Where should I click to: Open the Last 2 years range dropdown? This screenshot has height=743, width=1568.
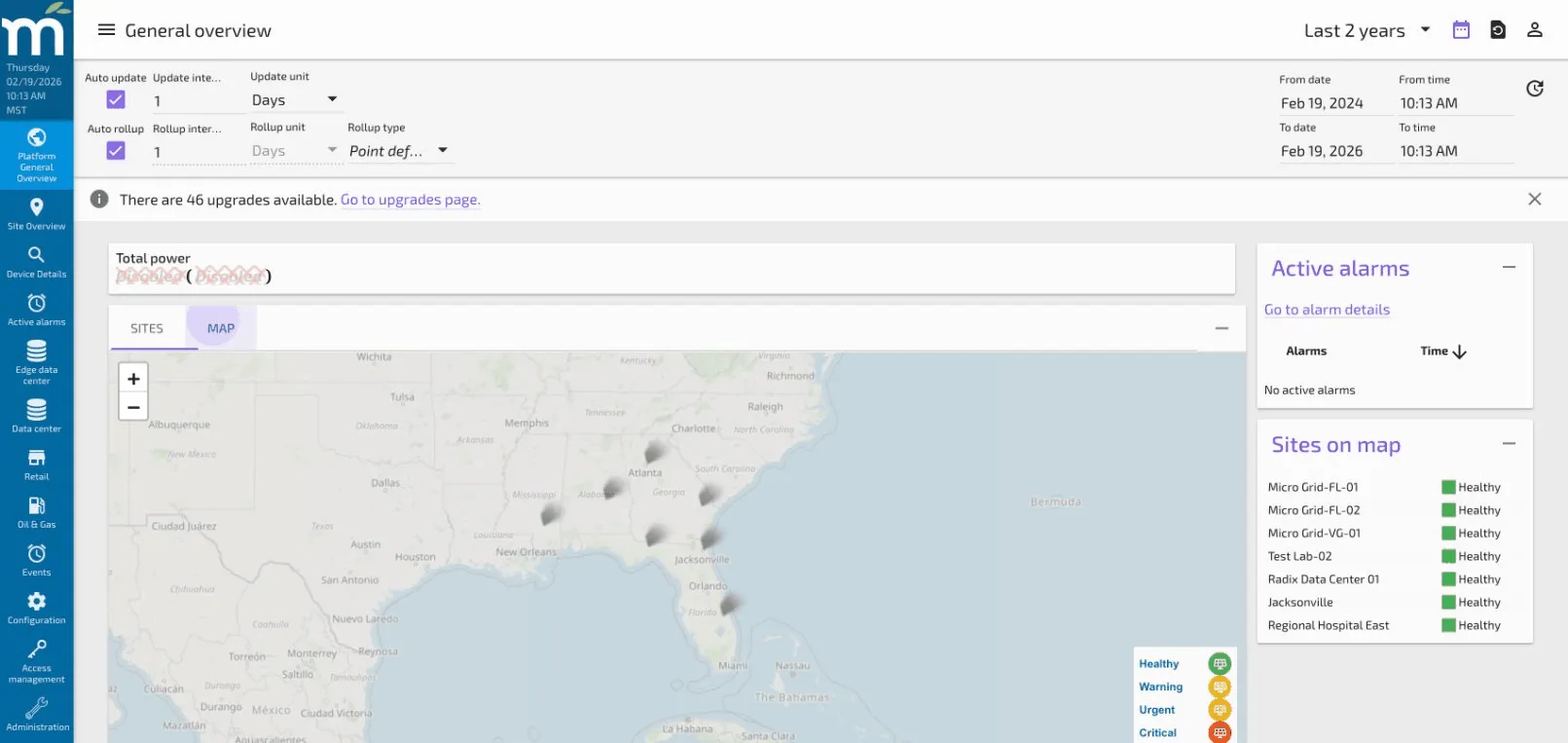coord(1367,30)
